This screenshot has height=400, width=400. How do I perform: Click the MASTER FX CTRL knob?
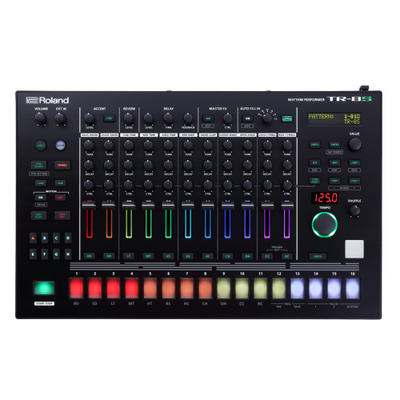[228, 118]
